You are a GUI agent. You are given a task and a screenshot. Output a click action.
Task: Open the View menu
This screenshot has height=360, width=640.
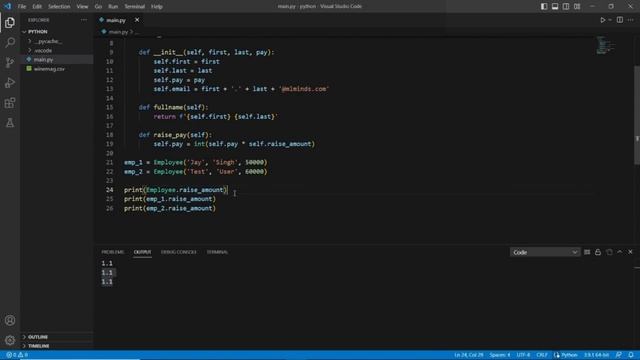[x=82, y=7]
